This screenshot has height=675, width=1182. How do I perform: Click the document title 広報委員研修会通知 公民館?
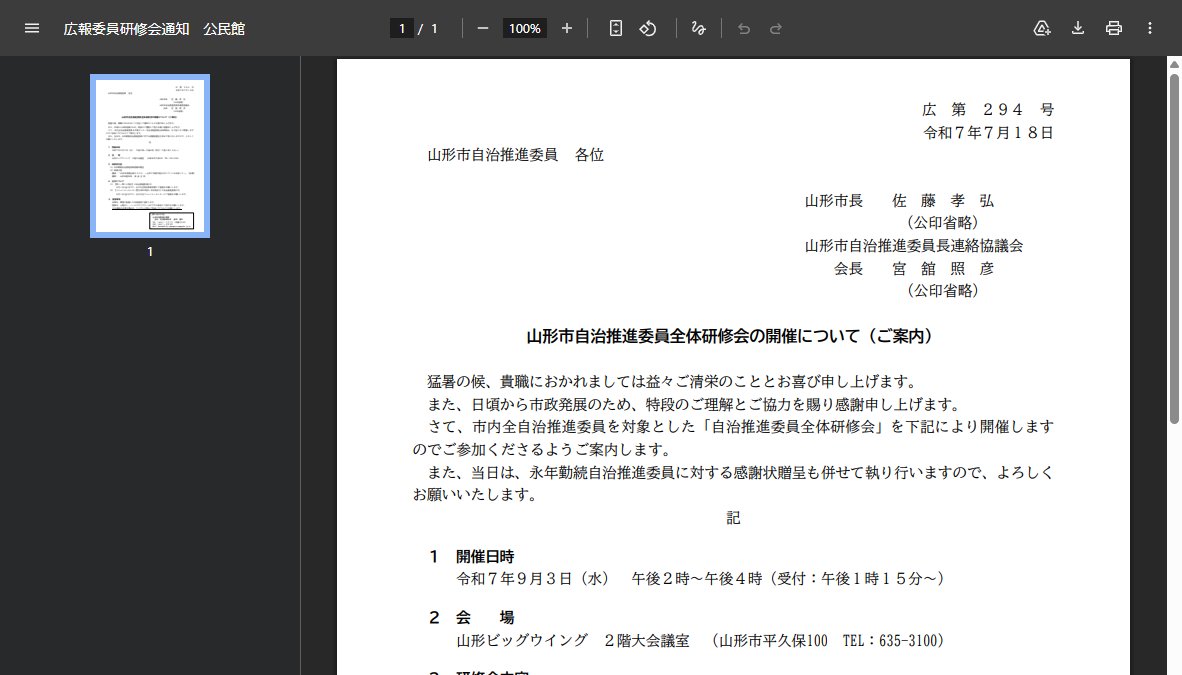tap(154, 29)
